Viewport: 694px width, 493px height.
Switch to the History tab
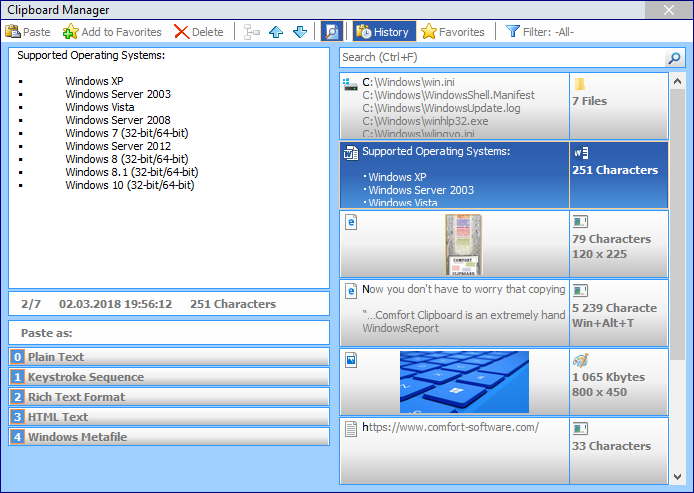pos(384,32)
